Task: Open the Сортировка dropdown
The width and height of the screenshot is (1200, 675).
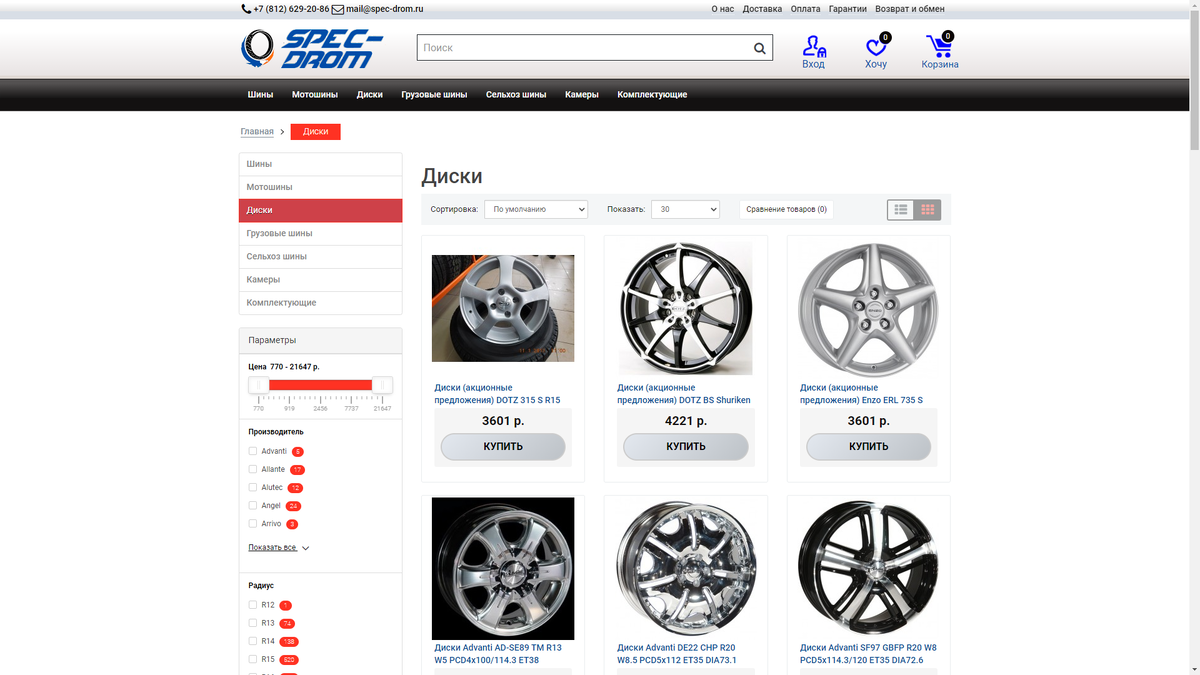Action: click(536, 210)
